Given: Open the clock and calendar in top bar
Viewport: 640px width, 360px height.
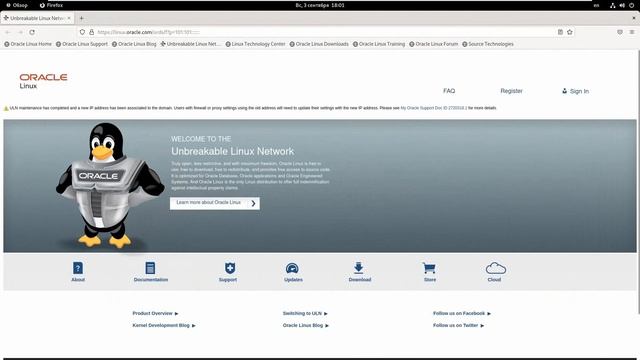Looking at the screenshot, I should point(320,5).
